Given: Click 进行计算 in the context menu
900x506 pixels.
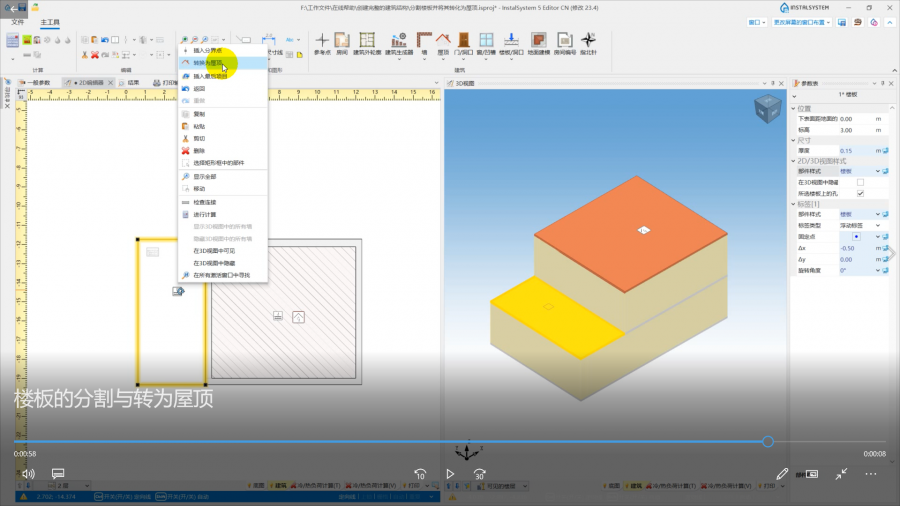Looking at the screenshot, I should (x=205, y=214).
